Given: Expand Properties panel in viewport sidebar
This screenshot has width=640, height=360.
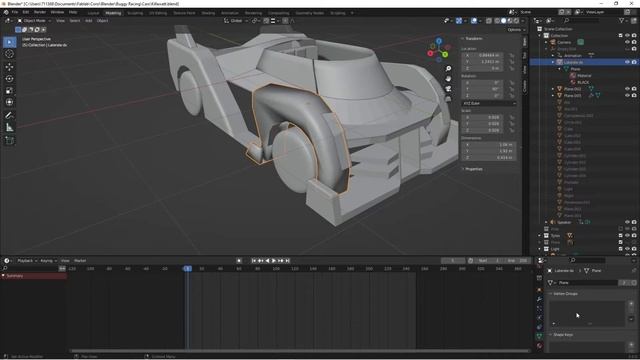Looking at the screenshot, I should pos(473,169).
